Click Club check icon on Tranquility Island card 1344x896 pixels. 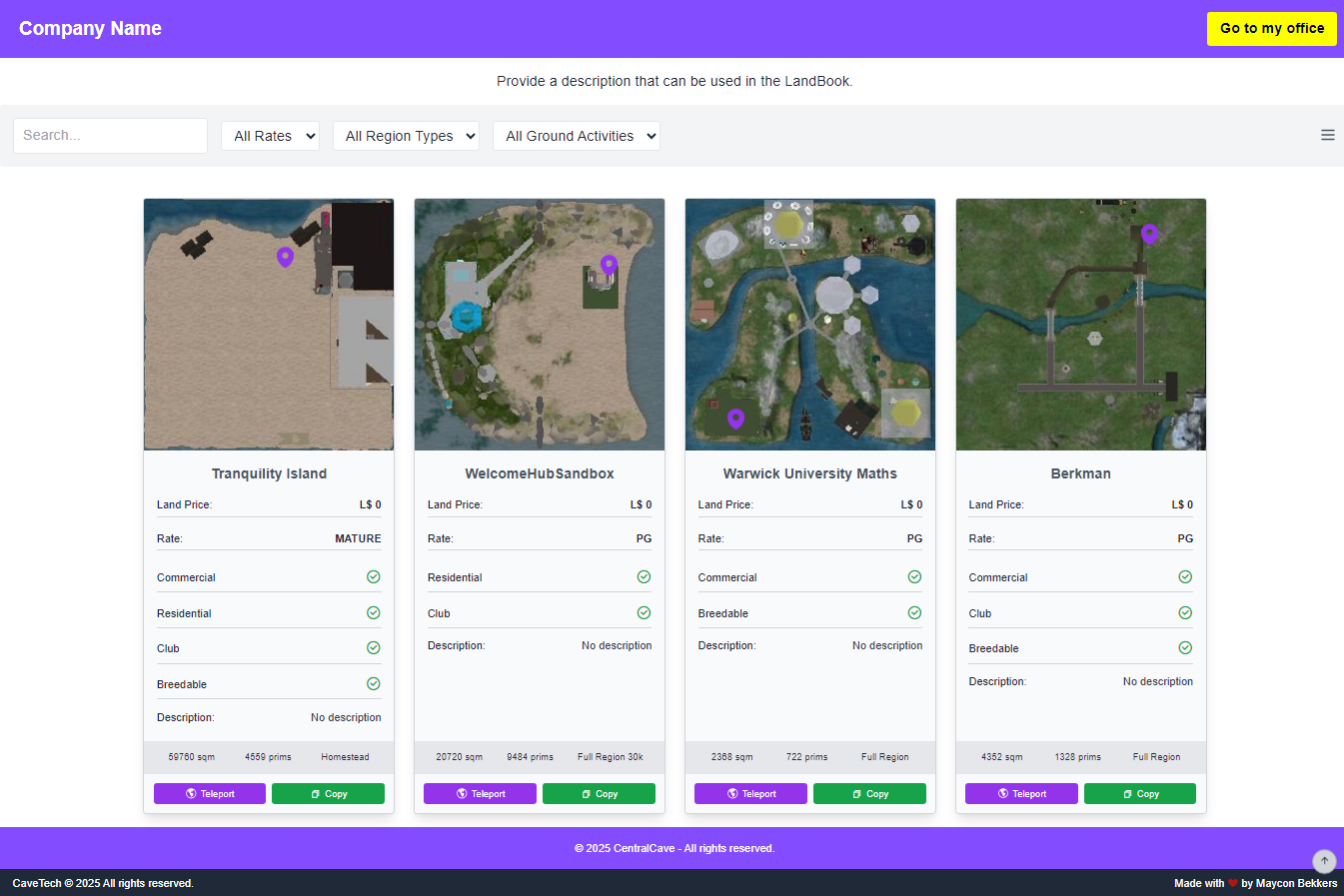373,647
